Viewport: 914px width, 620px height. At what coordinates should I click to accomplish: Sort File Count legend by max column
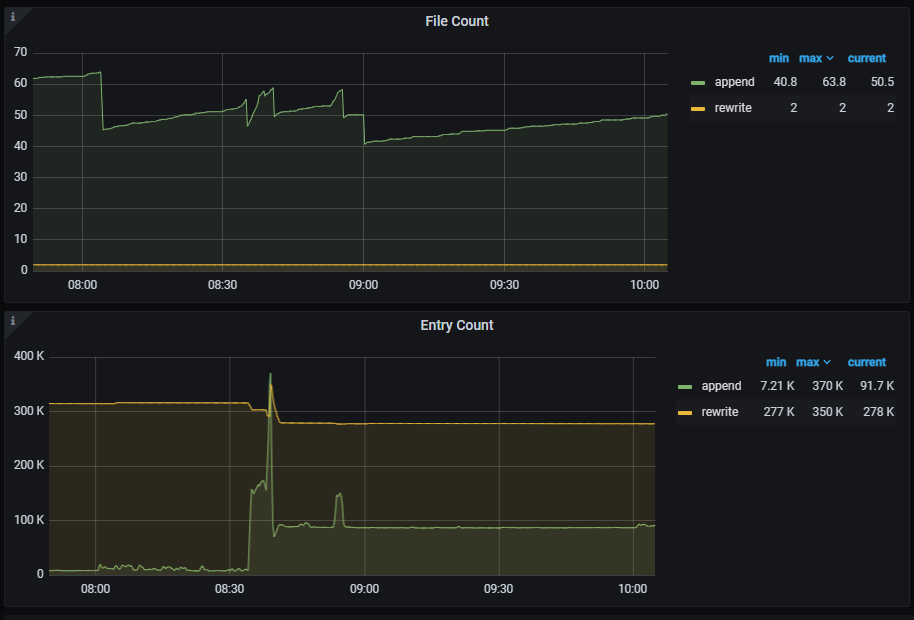point(810,58)
